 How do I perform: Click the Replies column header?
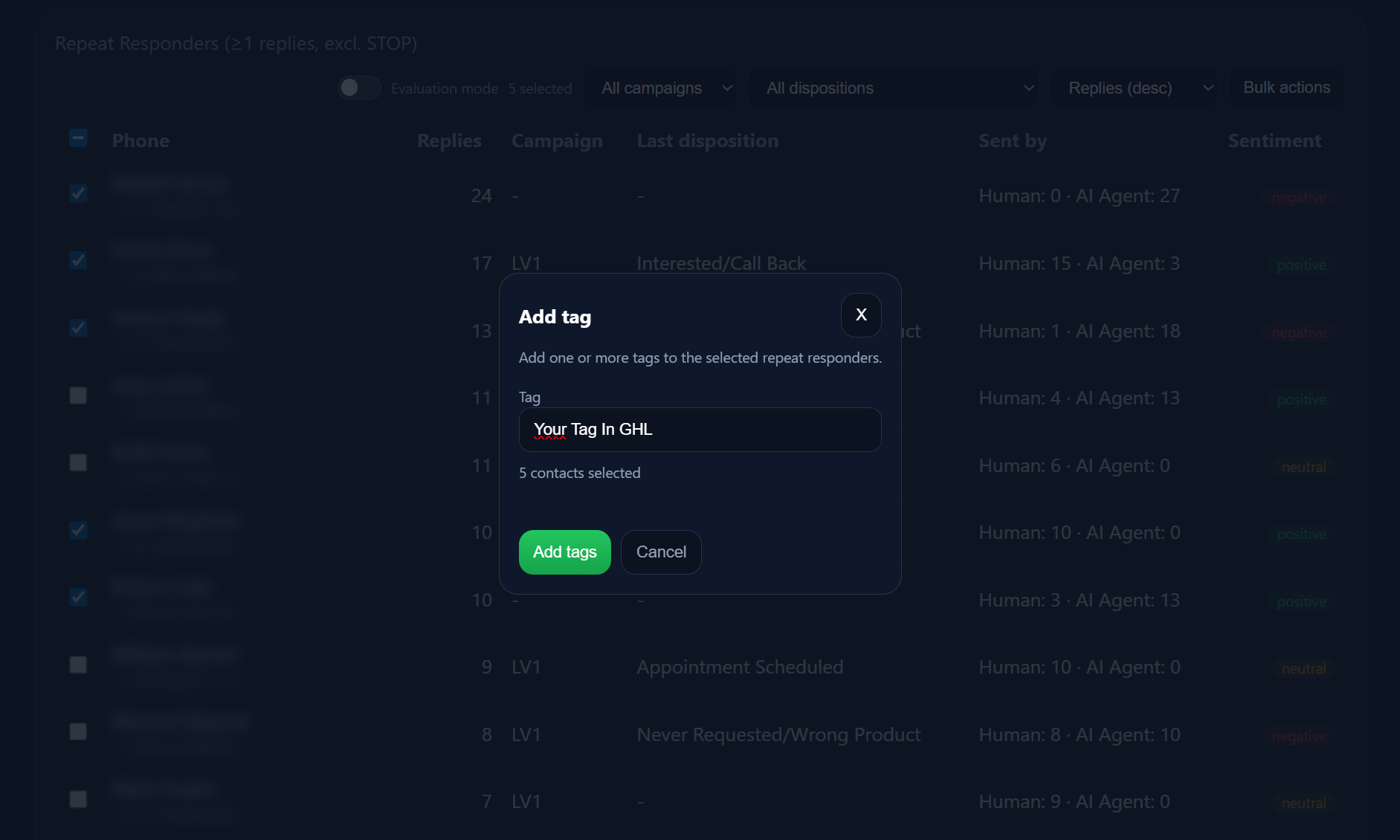pos(448,140)
